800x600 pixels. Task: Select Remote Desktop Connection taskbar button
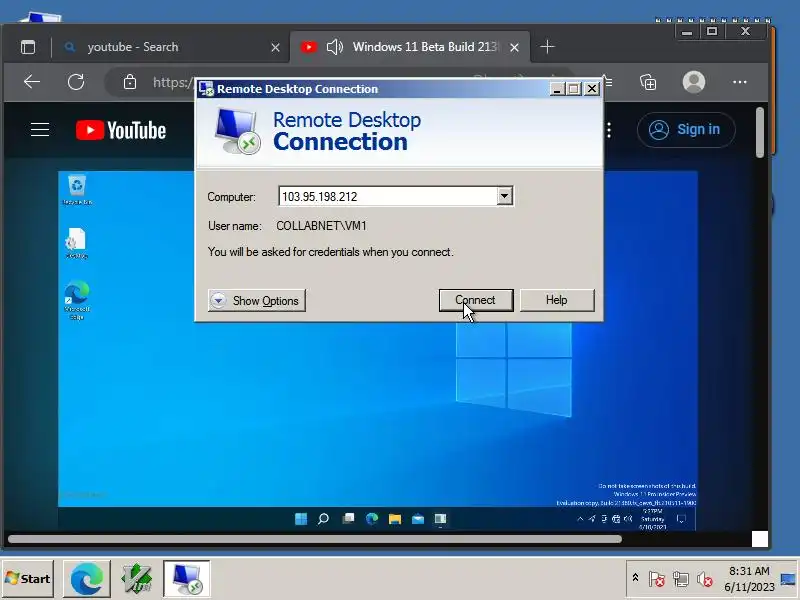point(186,579)
